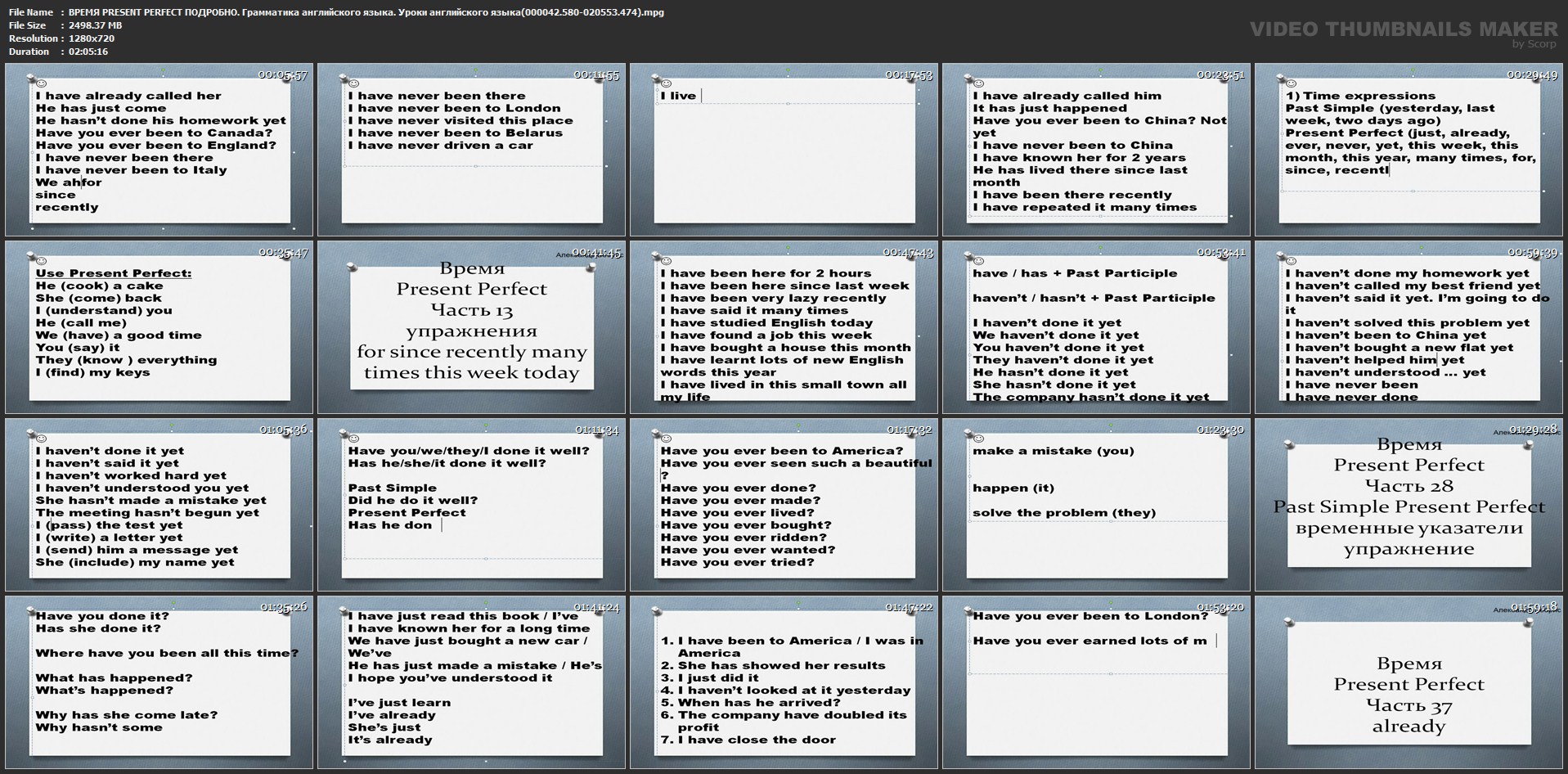Open the 'I live' frame at 00:17:53
This screenshot has height=774, width=1568.
(784, 150)
